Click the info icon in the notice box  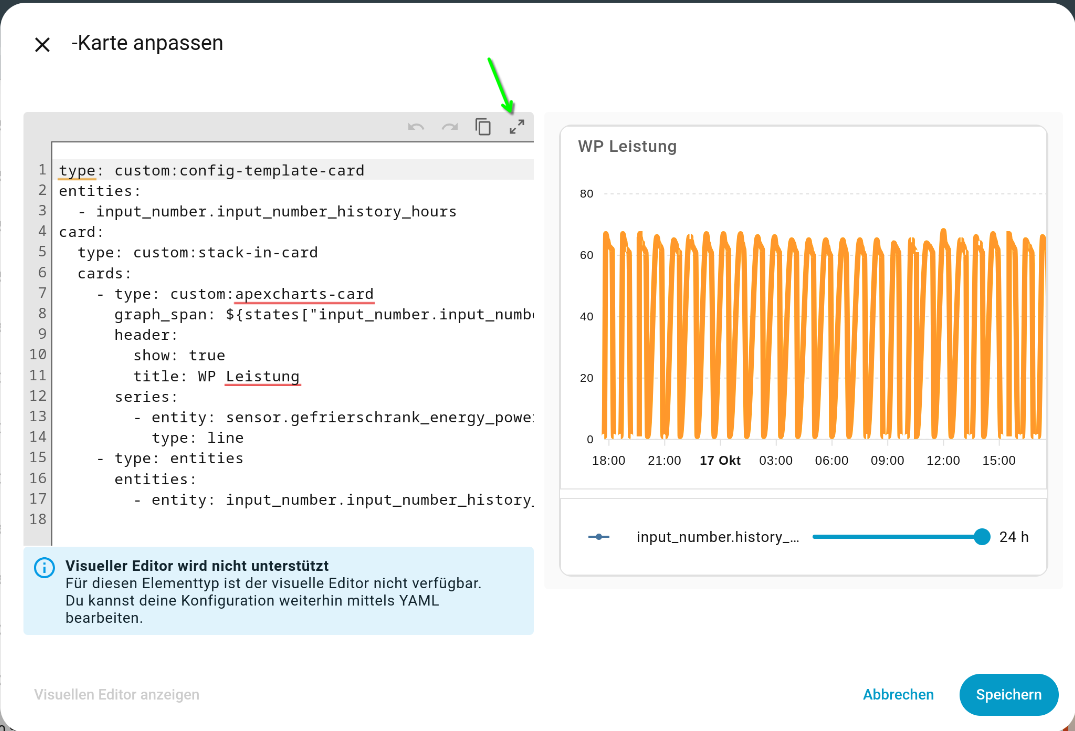[45, 568]
